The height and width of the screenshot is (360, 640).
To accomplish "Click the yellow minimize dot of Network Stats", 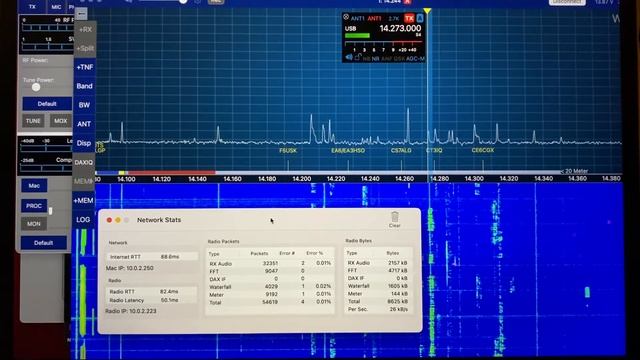I will (x=118, y=220).
